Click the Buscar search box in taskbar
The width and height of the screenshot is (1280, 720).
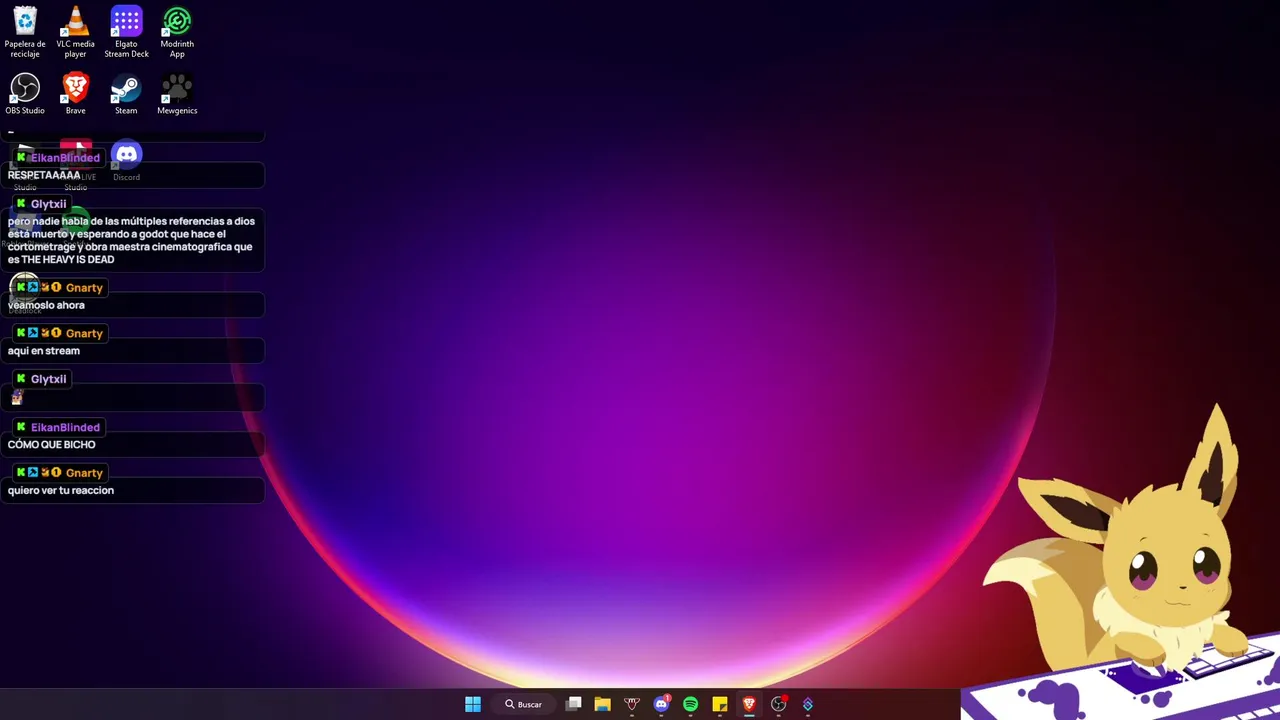tap(524, 704)
